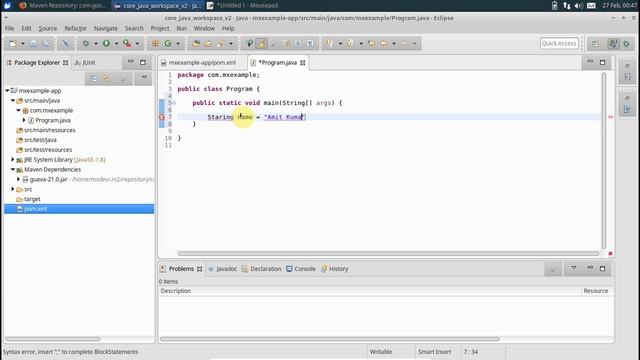Click the editor horizontal scrollbar

point(389,253)
